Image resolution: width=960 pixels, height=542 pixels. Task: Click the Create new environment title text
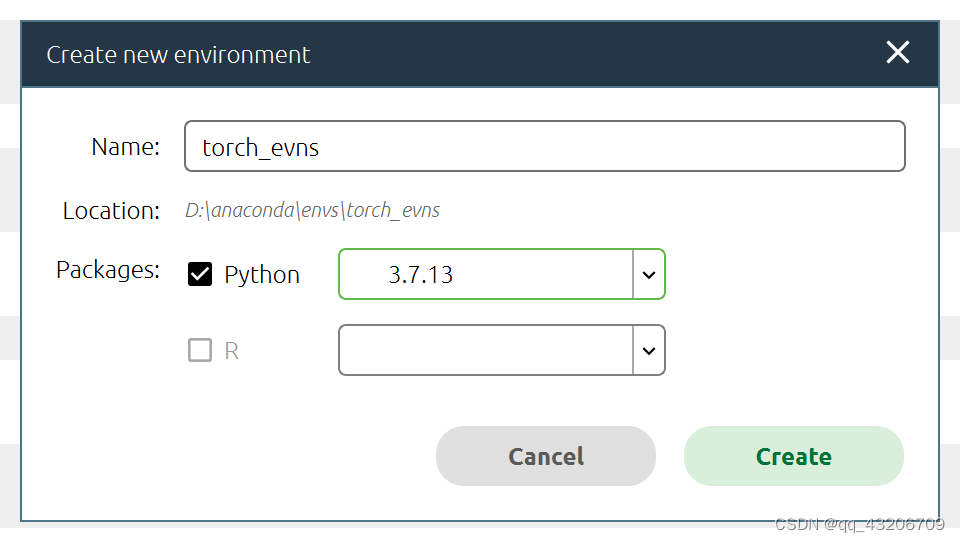(178, 55)
